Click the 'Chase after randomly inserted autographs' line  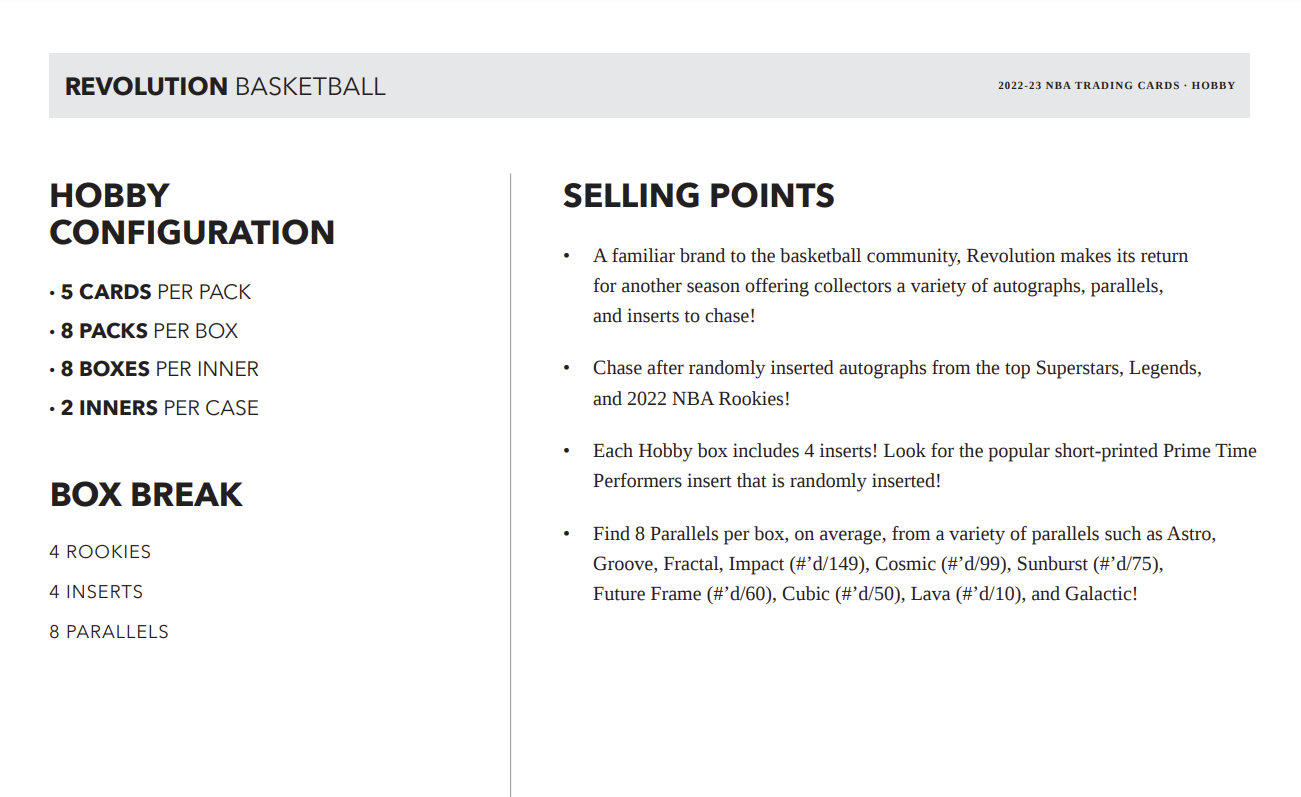point(897,368)
